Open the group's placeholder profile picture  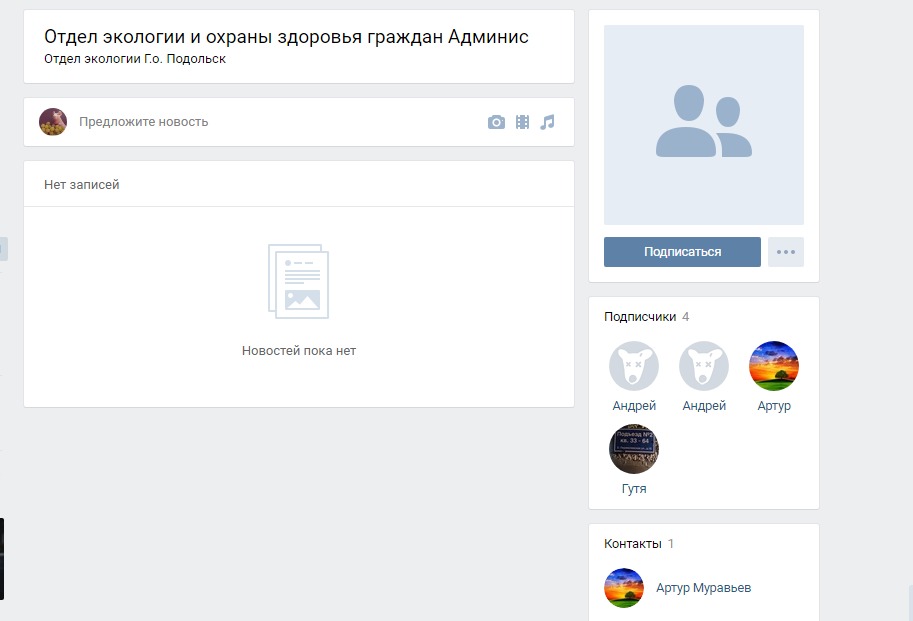coord(703,125)
